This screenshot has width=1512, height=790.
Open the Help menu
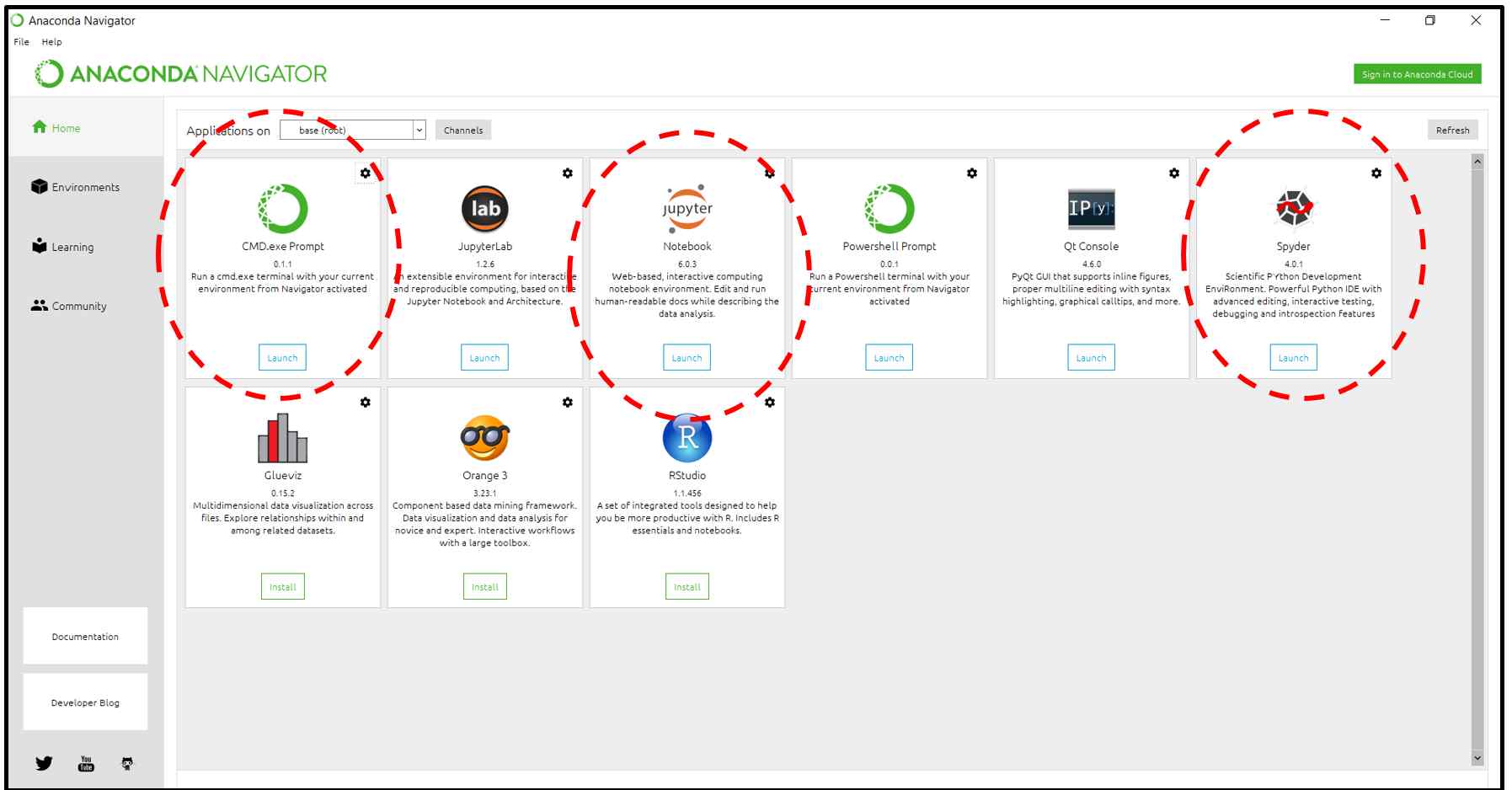pyautogui.click(x=51, y=41)
